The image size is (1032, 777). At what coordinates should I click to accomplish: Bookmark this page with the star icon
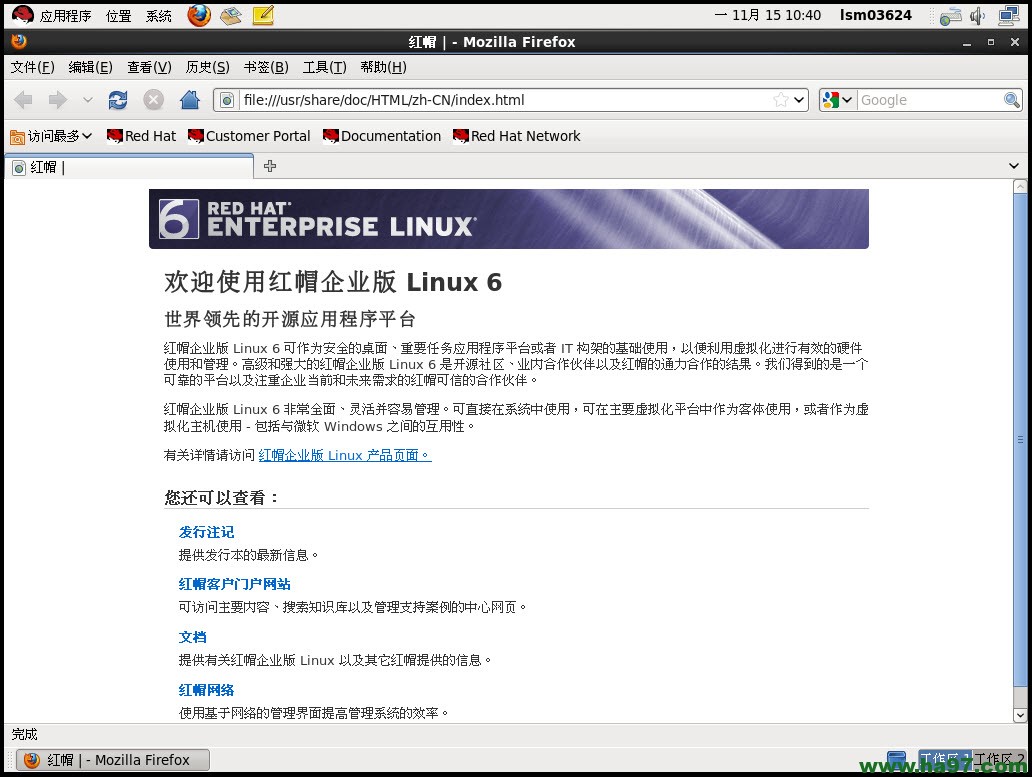(x=781, y=100)
